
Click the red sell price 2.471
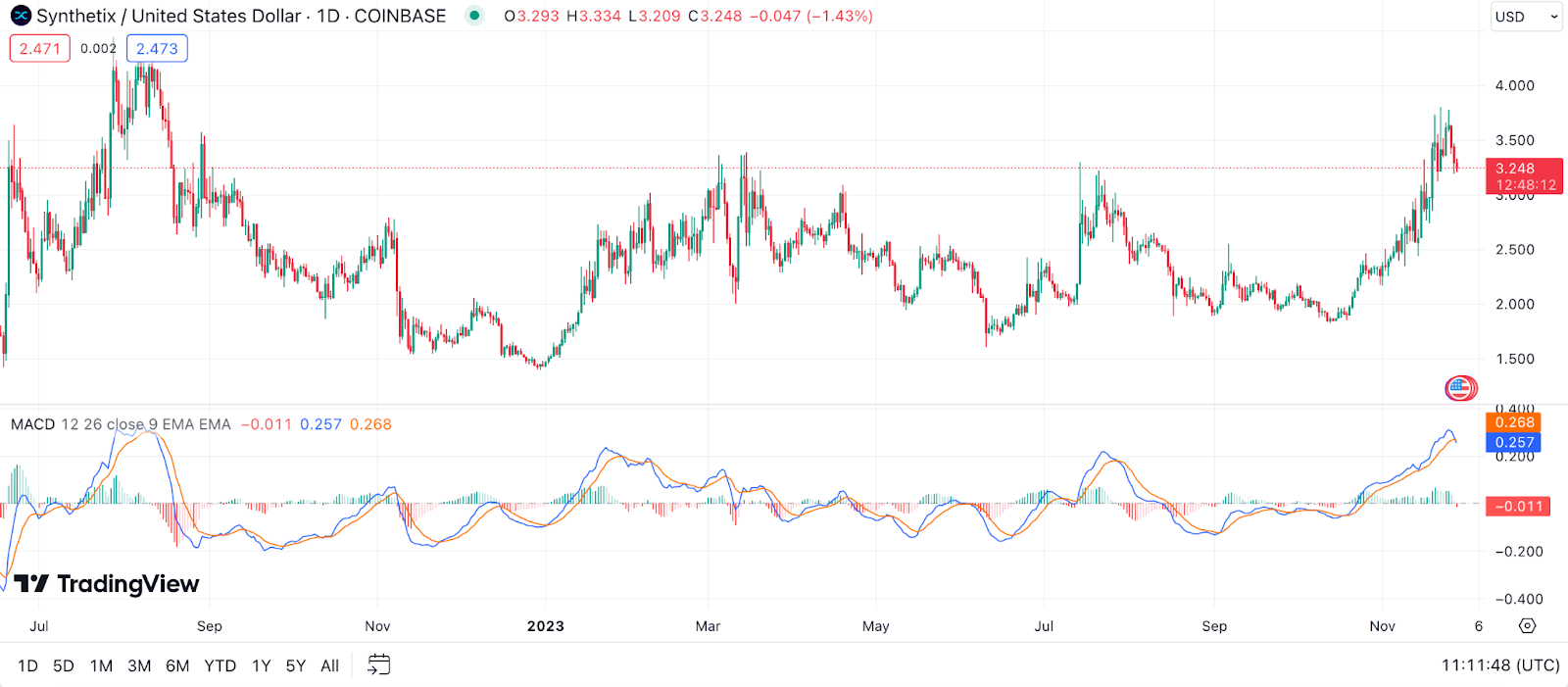click(x=40, y=48)
